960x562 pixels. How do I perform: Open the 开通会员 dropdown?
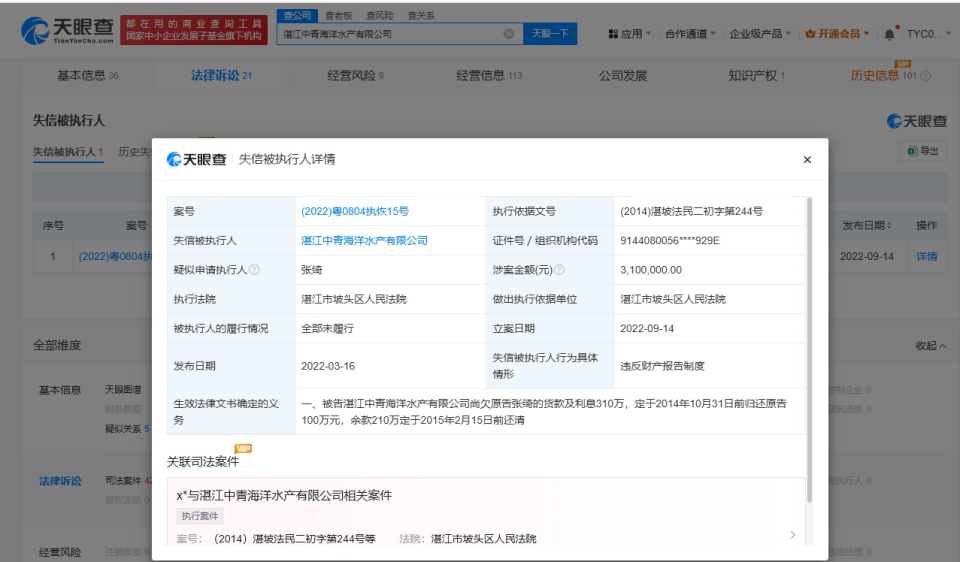coord(837,34)
